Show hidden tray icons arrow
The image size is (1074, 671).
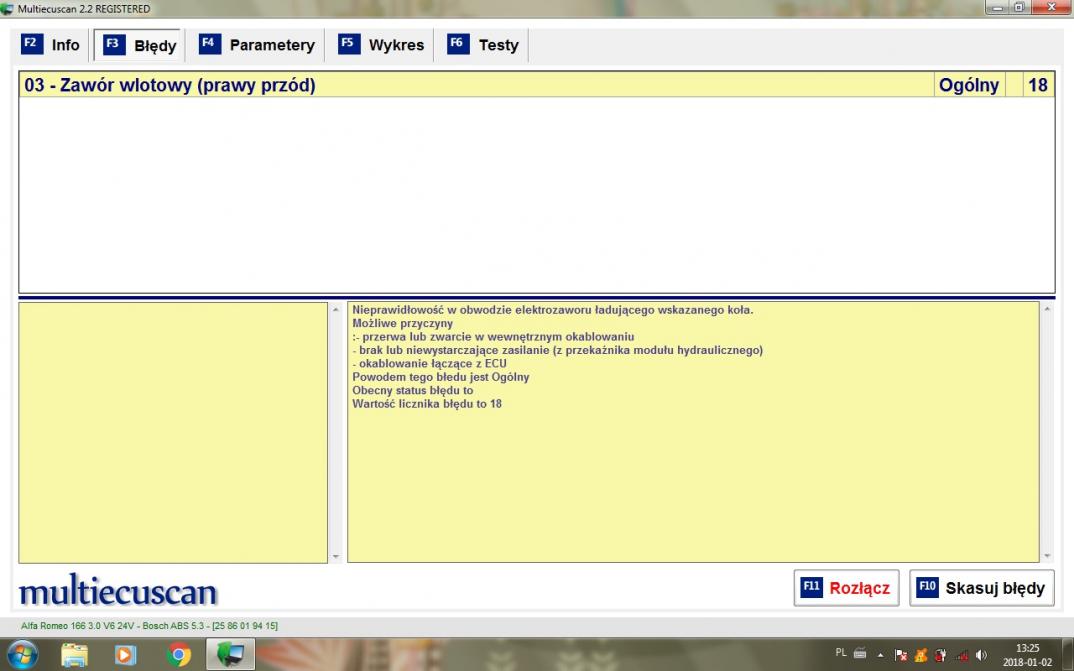[x=881, y=655]
